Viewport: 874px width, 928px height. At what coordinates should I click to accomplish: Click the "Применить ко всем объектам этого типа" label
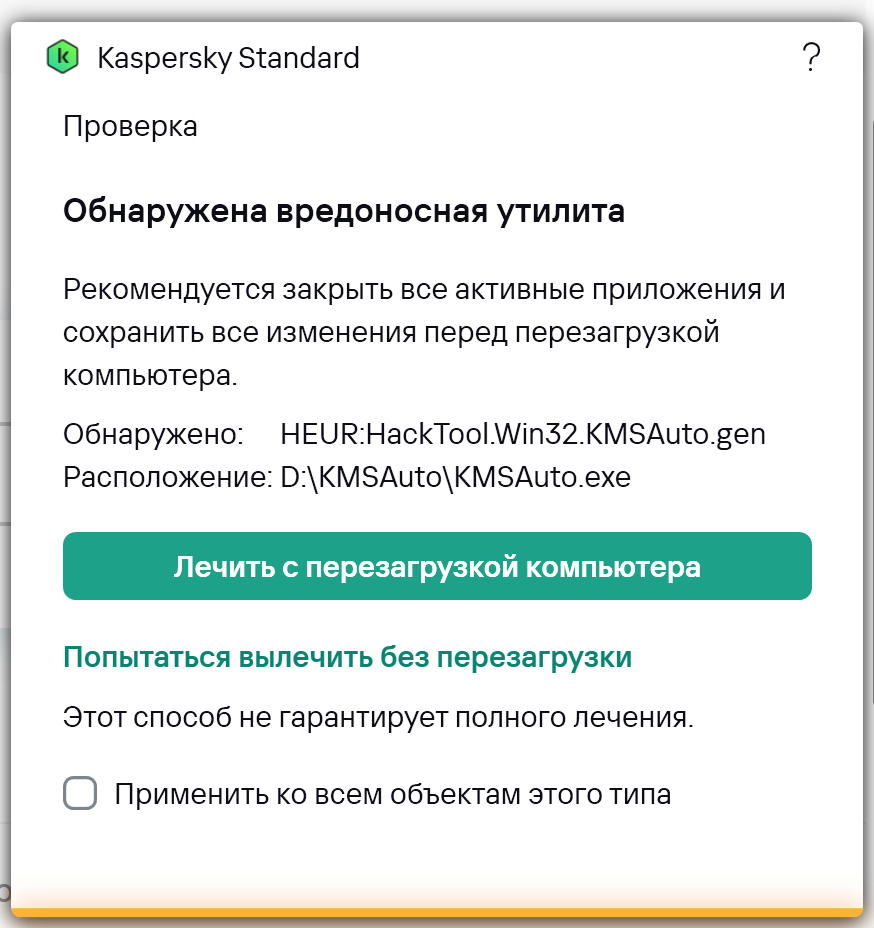392,795
